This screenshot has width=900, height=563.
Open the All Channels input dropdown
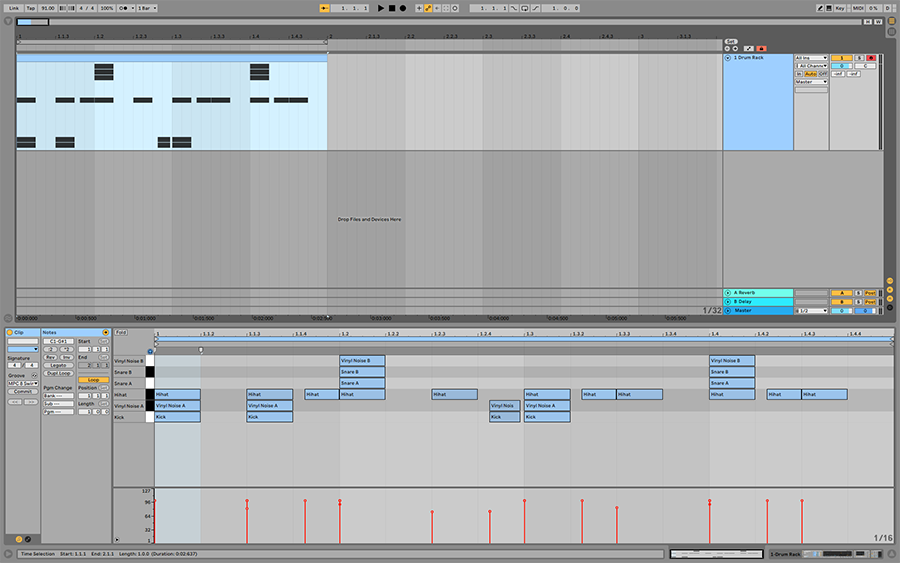811,66
